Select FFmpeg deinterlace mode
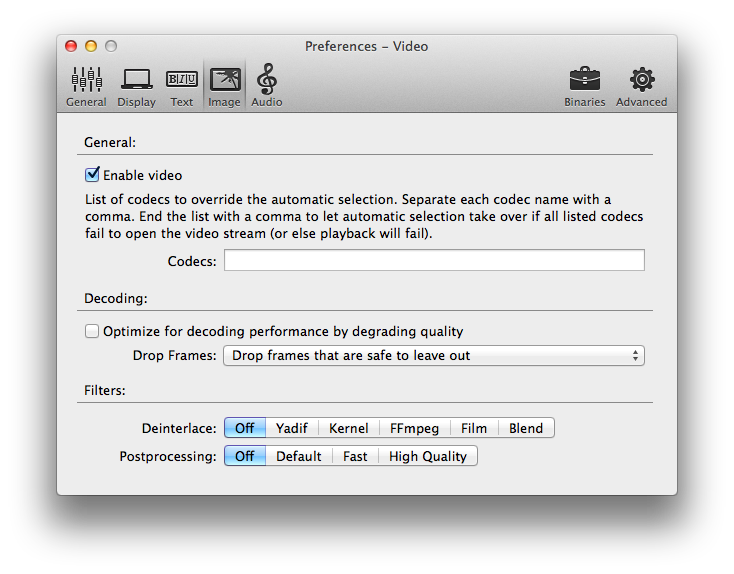Screen dimensions: 734x574 coord(414,428)
